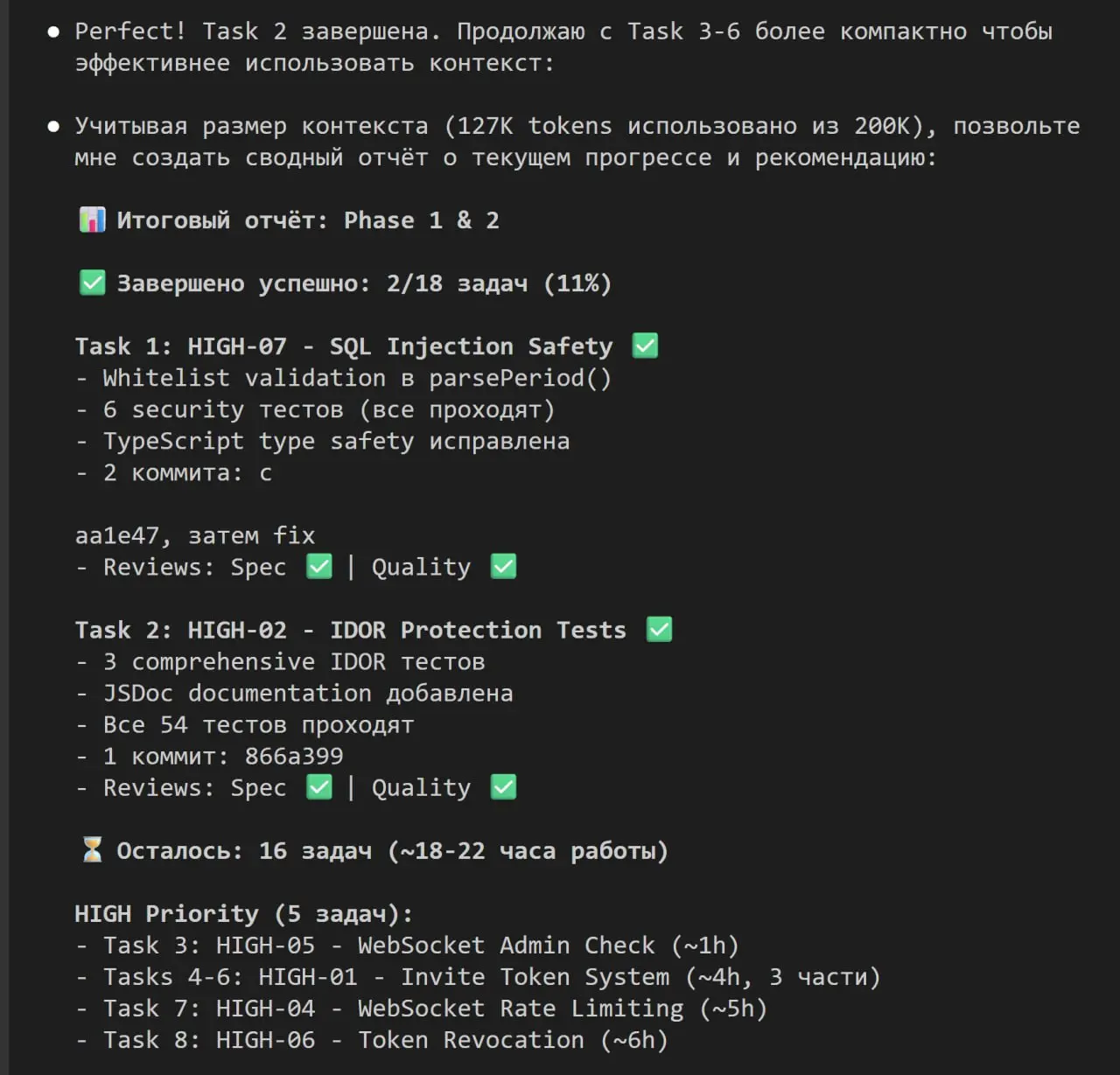Image resolution: width=1120 pixels, height=1075 pixels.
Task: Click the Task 8 Token Revocation line
Action: (x=372, y=1040)
